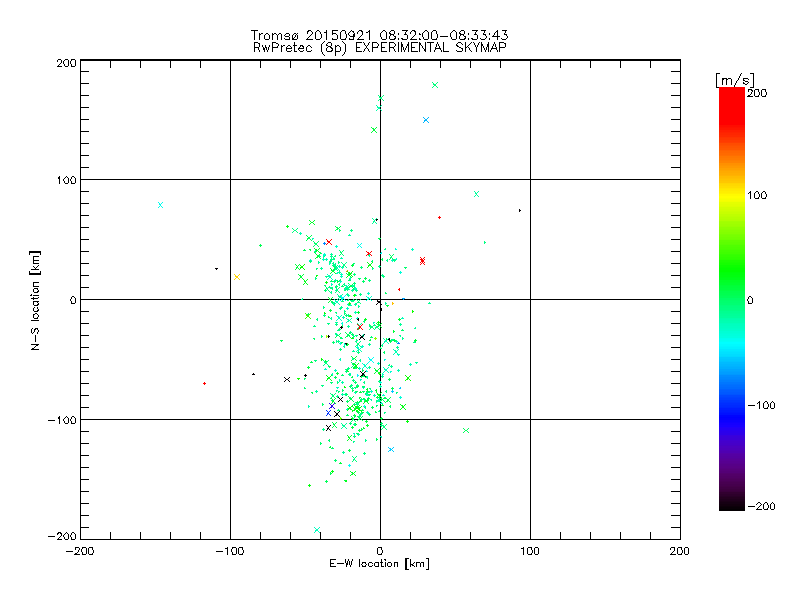Select the N-S location axis label
Image resolution: width=800 pixels, height=600 pixels.
tap(38, 299)
